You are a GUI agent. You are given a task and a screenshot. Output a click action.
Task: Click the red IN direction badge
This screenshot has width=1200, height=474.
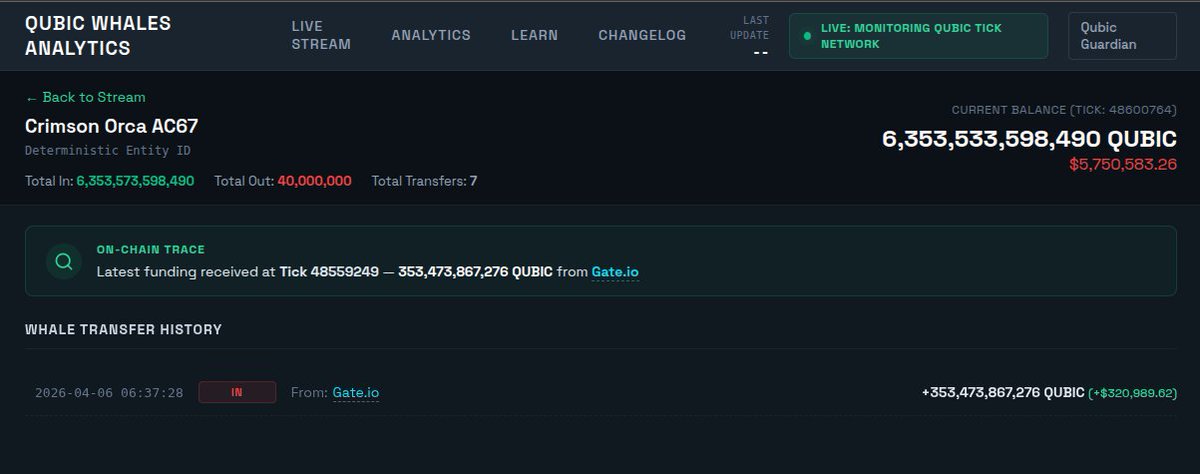[237, 392]
